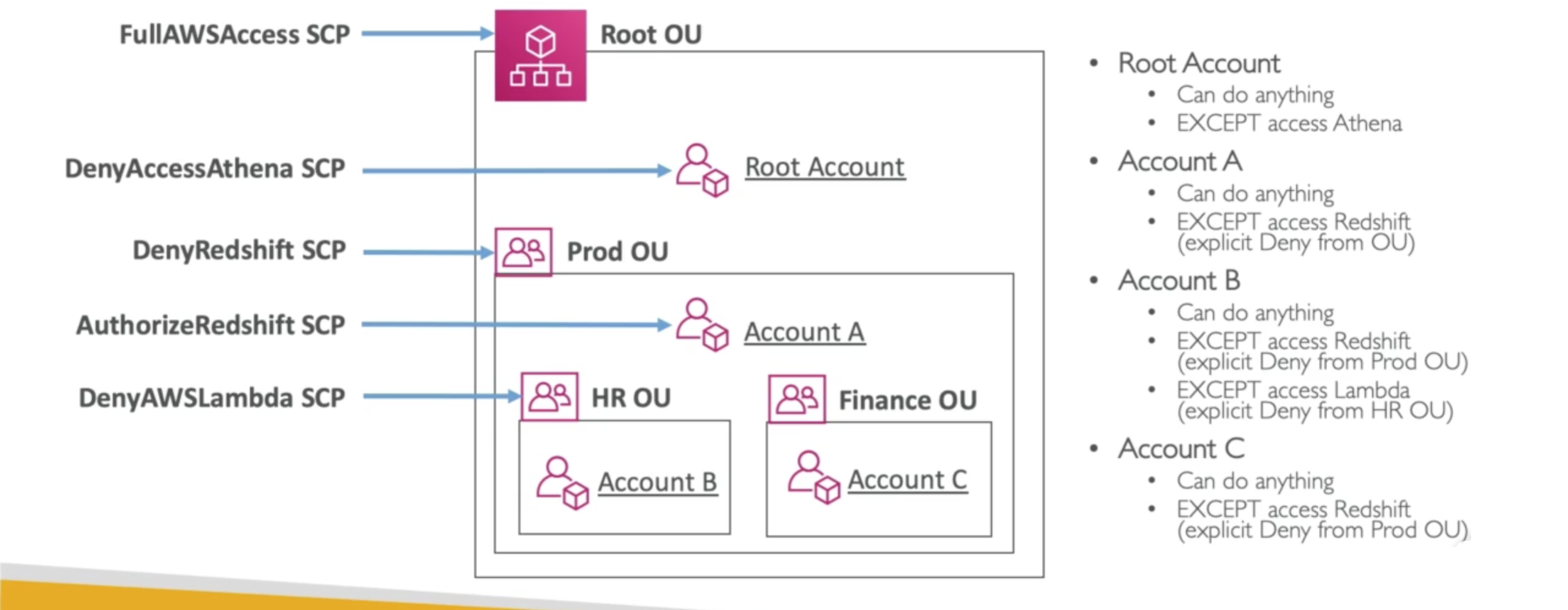Click '(explicit Deny from Prod OU)' under Account B

1322,362
